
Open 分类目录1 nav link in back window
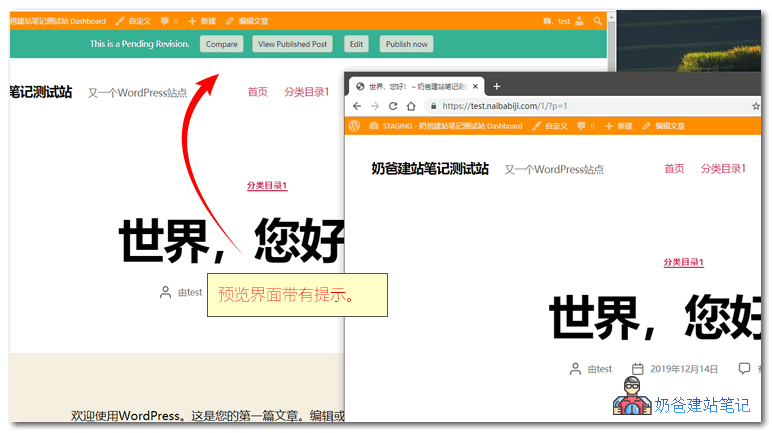[x=306, y=92]
